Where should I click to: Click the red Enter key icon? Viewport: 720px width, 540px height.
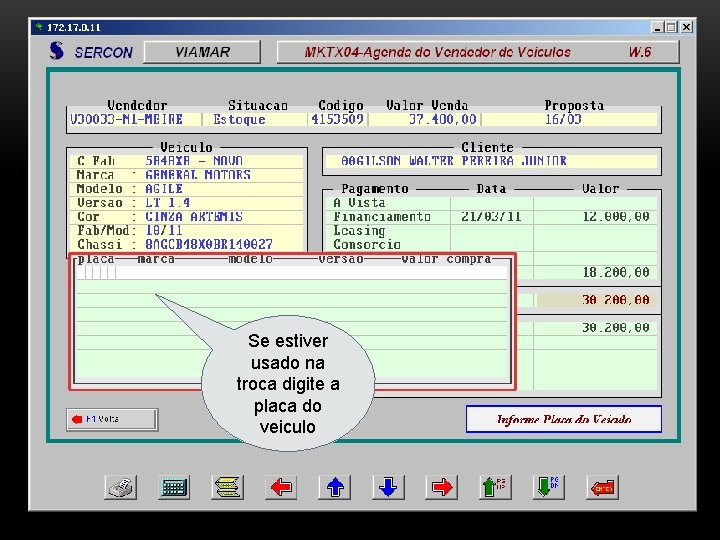tap(602, 487)
